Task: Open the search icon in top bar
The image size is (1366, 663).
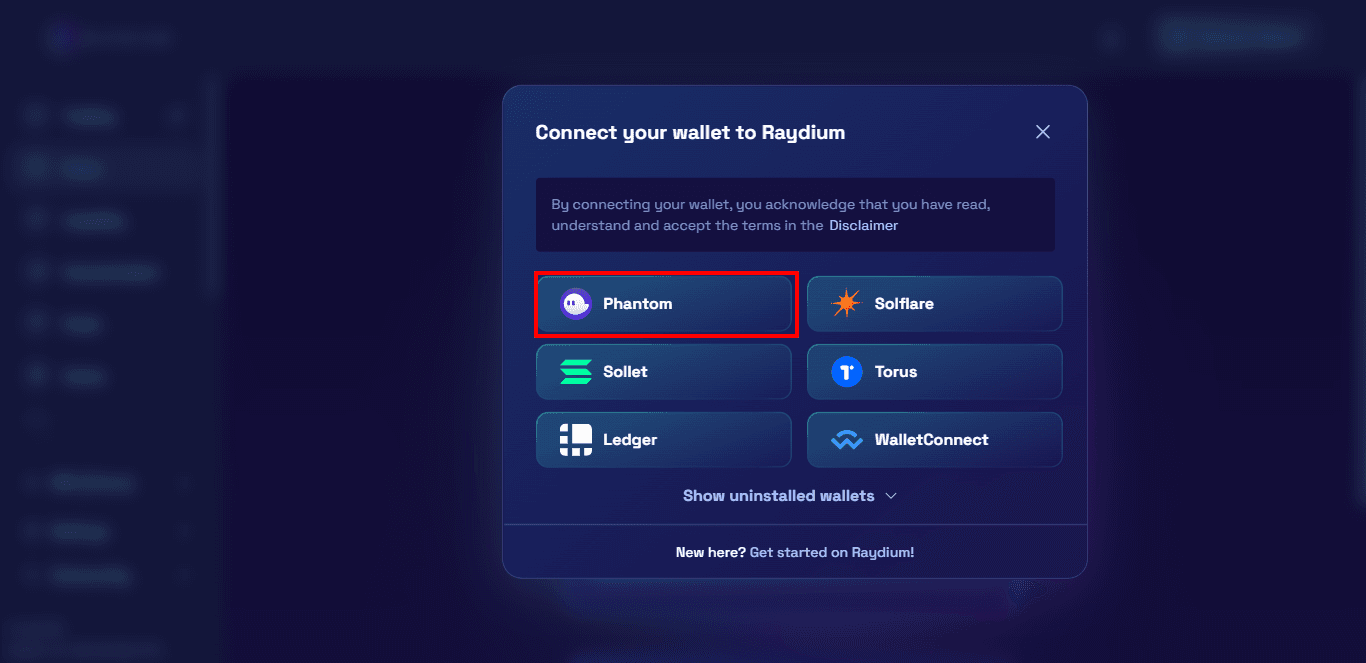Action: (1111, 38)
